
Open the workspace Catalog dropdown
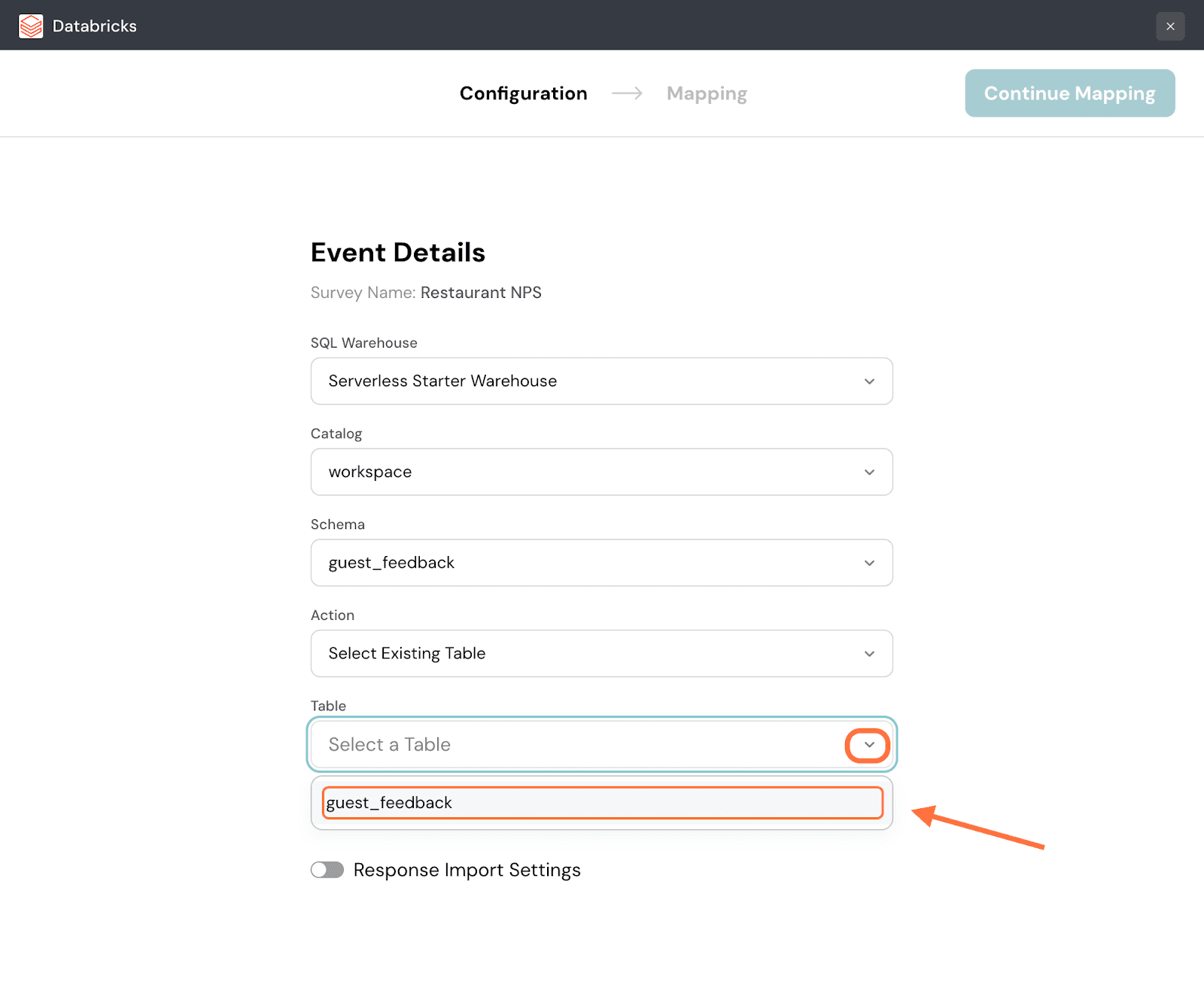pos(587,473)
